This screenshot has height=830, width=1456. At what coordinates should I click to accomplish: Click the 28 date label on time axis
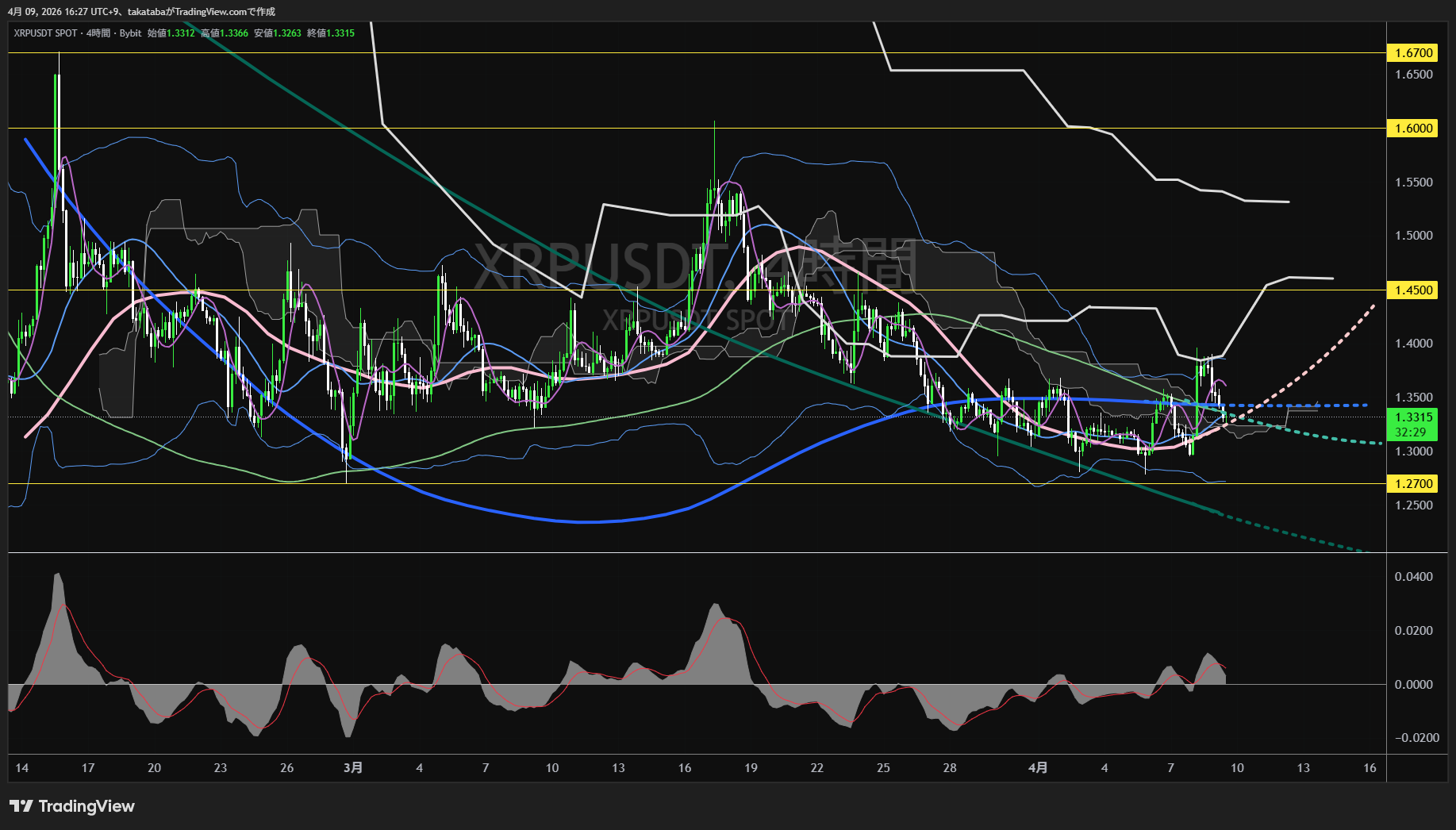(x=950, y=767)
